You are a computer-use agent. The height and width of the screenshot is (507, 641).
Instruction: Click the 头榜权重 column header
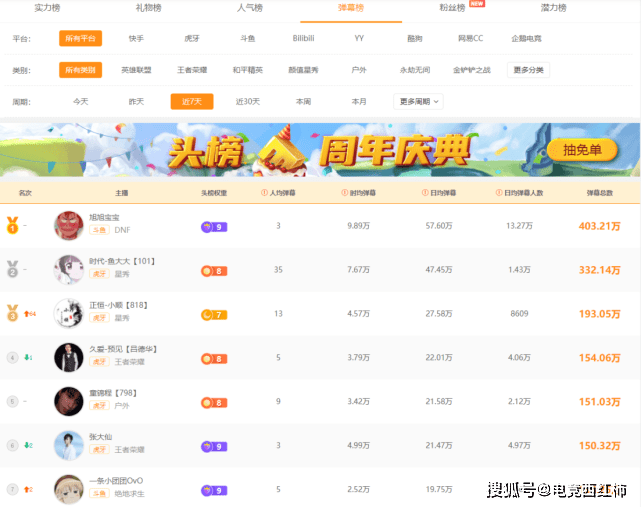tap(214, 193)
